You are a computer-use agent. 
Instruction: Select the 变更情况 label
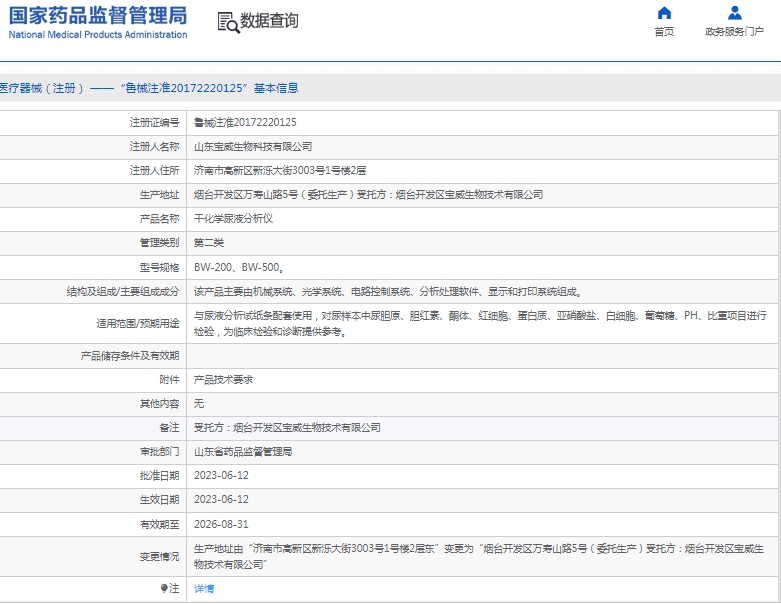[159, 557]
